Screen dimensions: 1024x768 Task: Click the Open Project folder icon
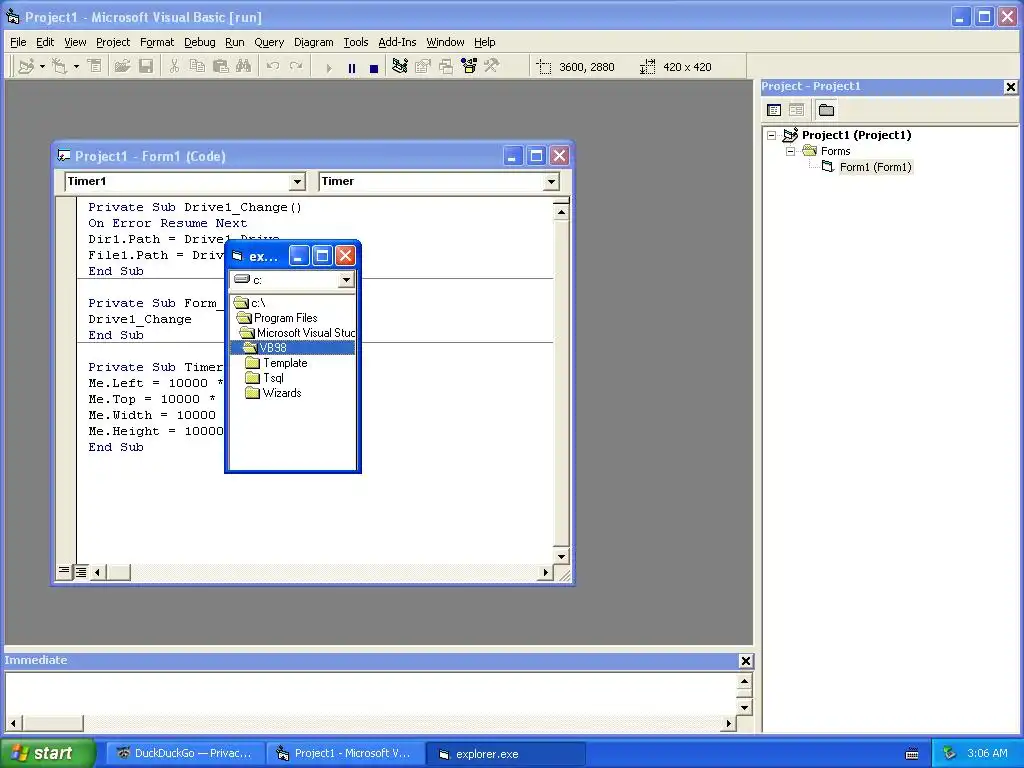coord(122,66)
